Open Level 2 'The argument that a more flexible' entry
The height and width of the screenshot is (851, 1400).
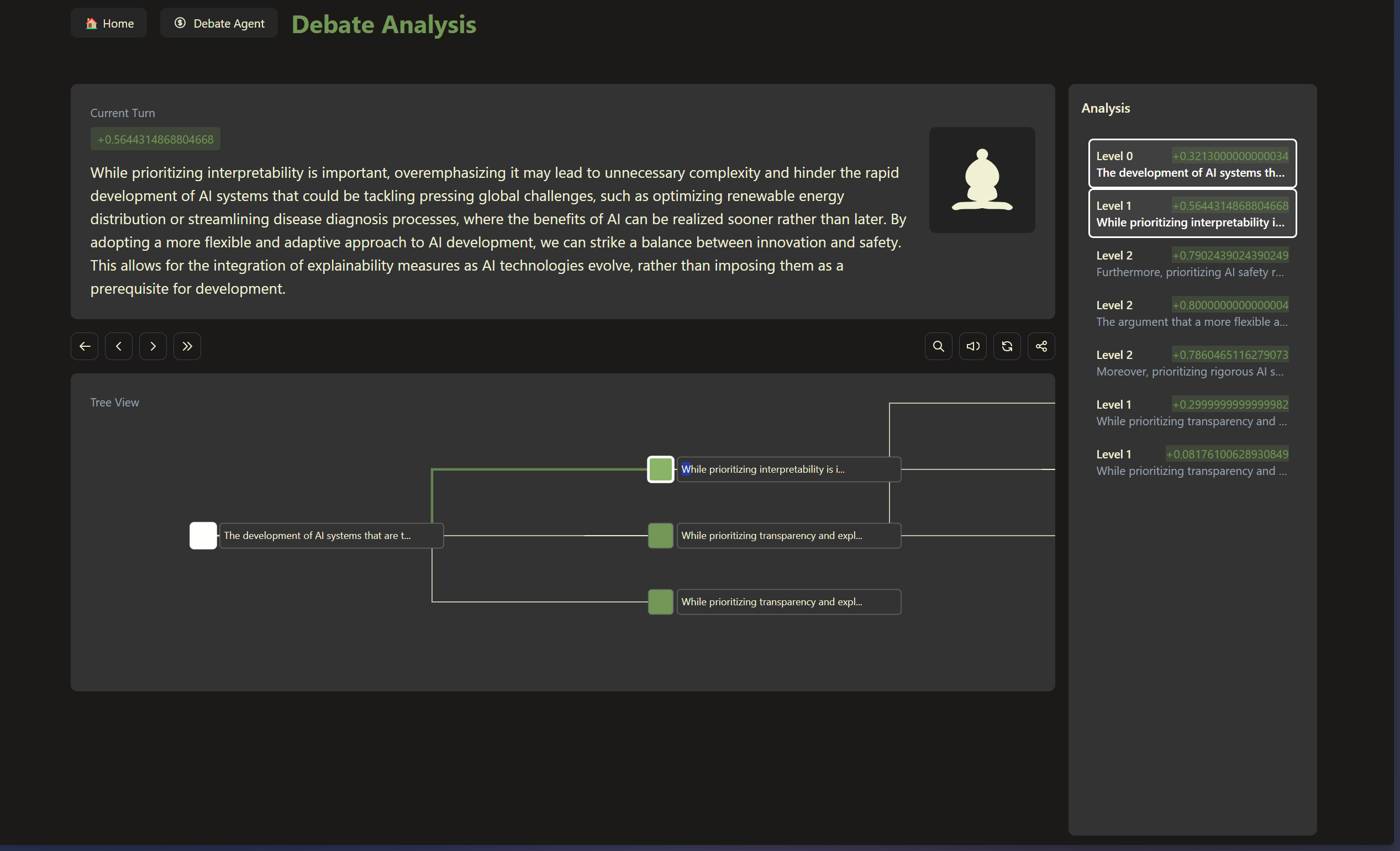coord(1192,313)
